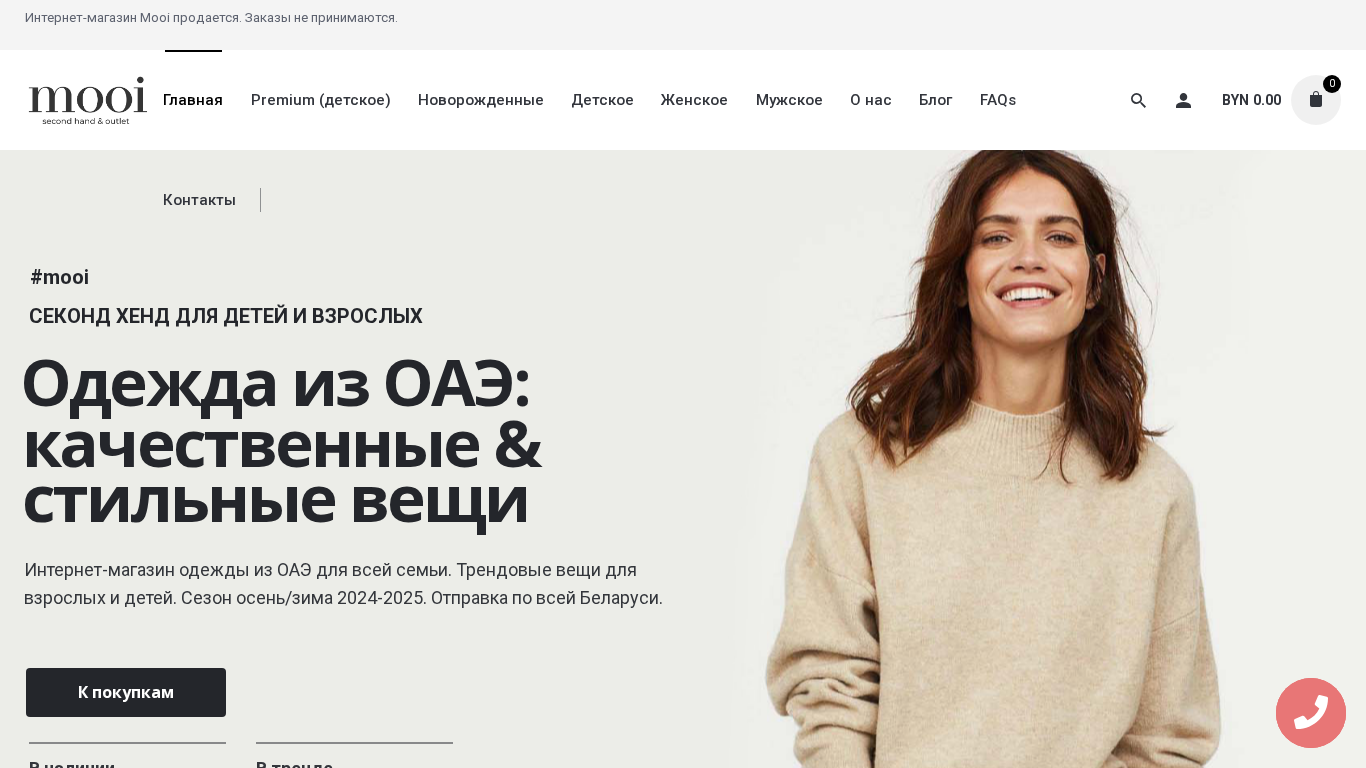Go to Новорожденные category
Screen dimensions: 1366x768
tap(481, 100)
